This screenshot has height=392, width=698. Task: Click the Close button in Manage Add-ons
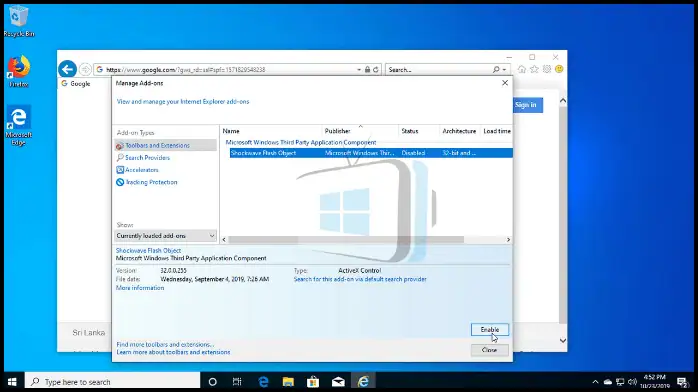click(490, 350)
